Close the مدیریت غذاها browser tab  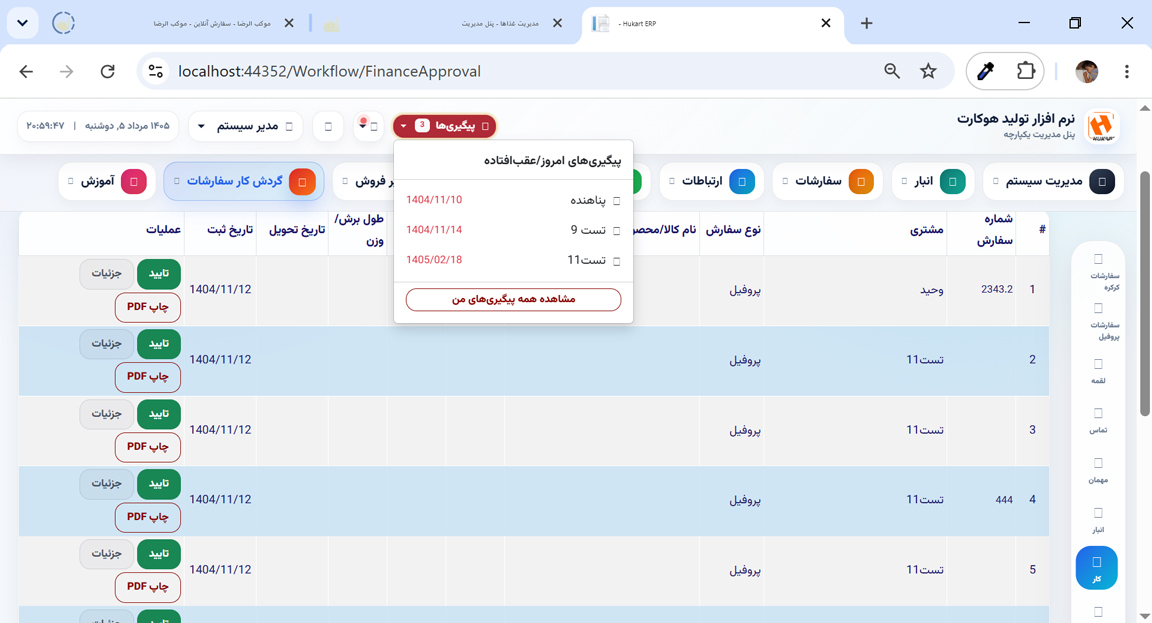tap(557, 24)
